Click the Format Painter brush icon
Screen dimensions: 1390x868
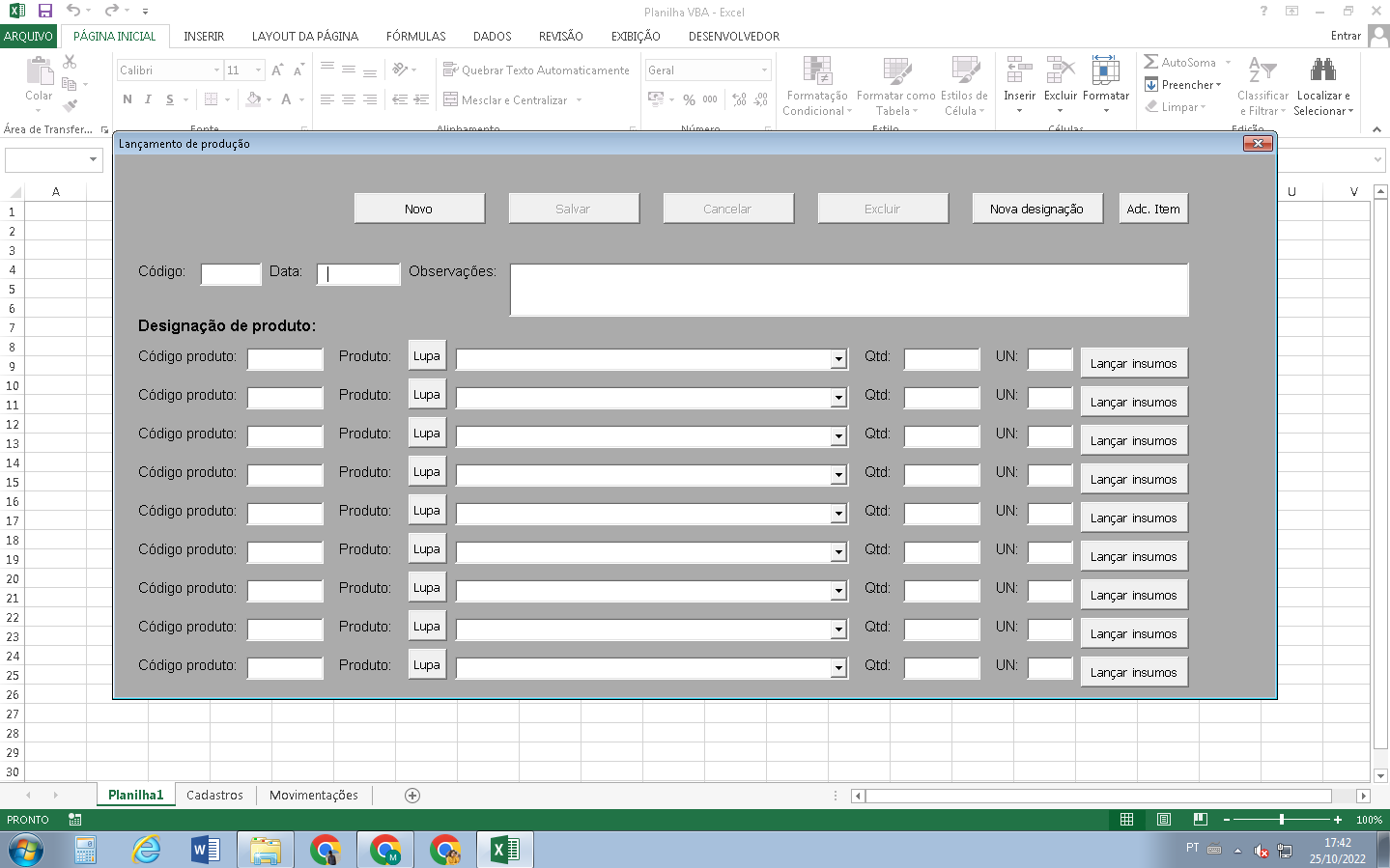click(70, 105)
